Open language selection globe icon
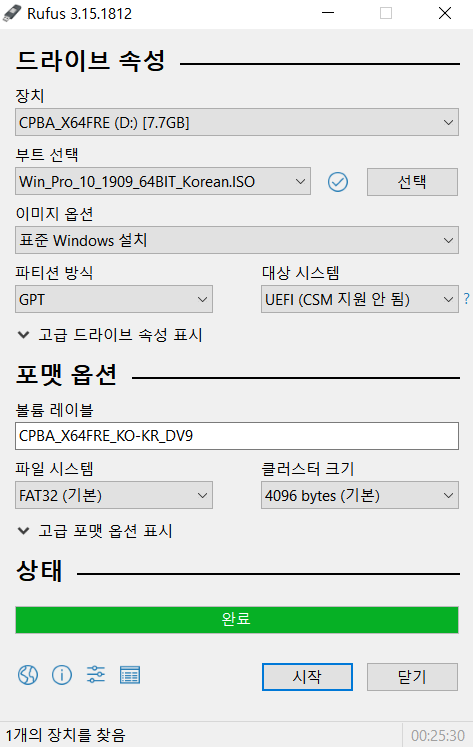 (x=28, y=675)
